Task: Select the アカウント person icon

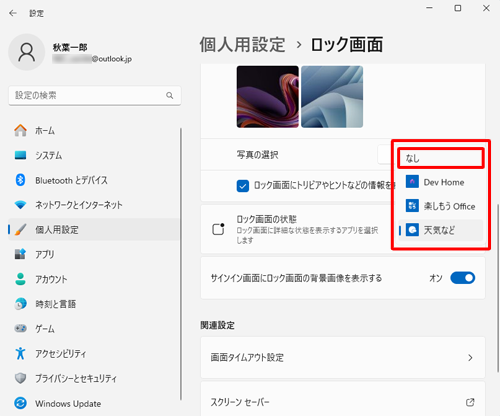Action: [20, 279]
